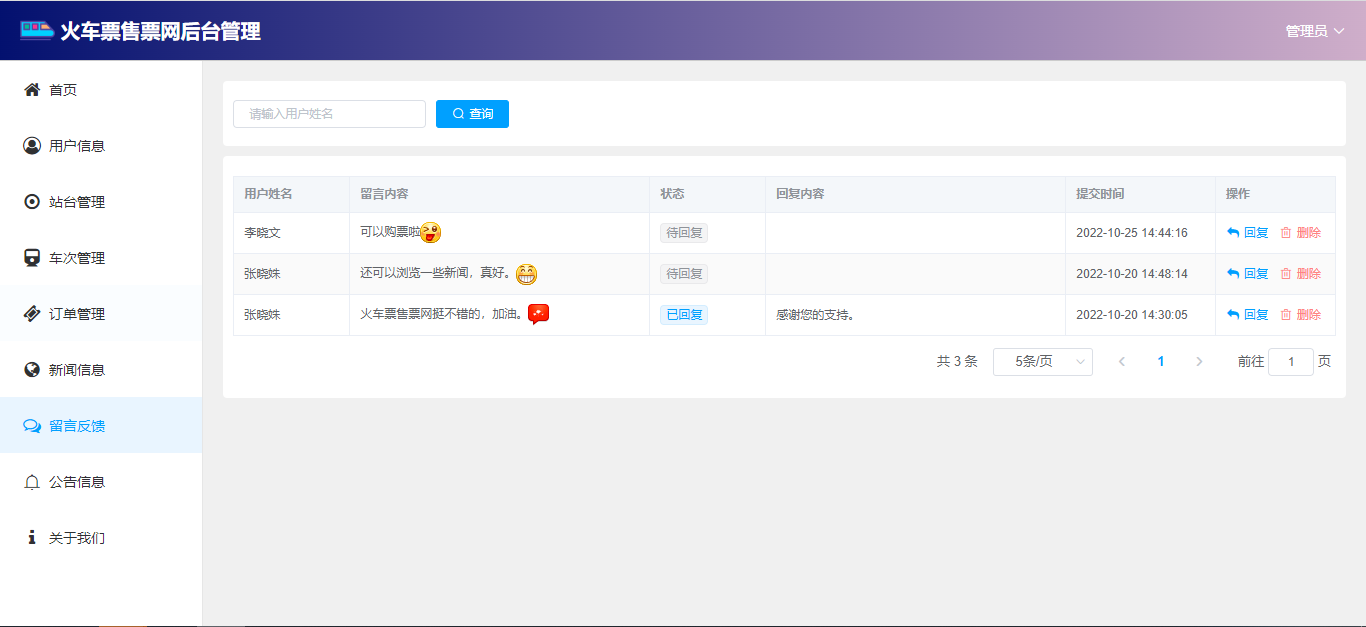Click the train icon beside 车次管理
Screen dimensions: 1366x627
(x=32, y=258)
